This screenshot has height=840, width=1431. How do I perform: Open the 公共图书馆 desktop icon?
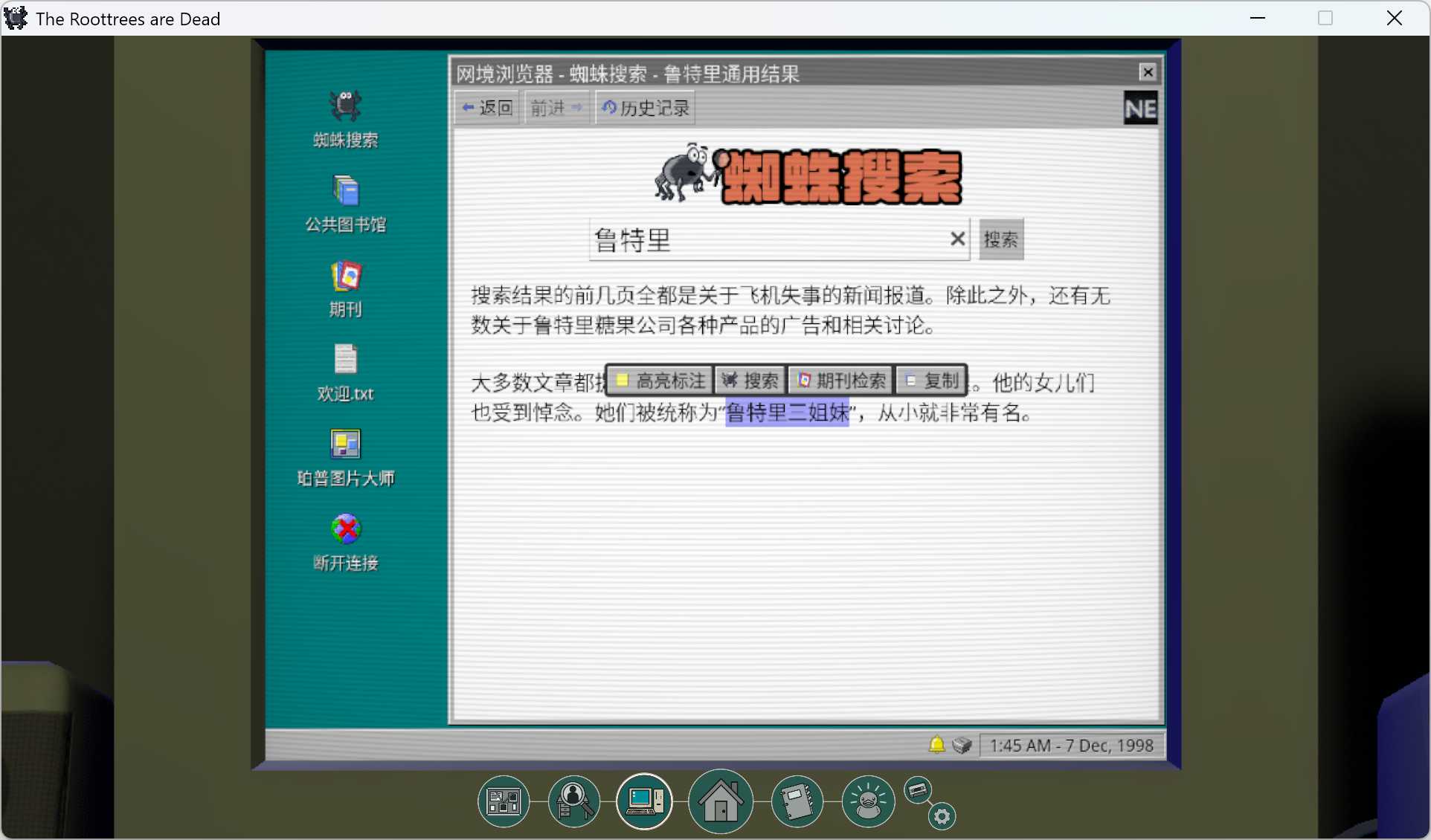[x=345, y=192]
